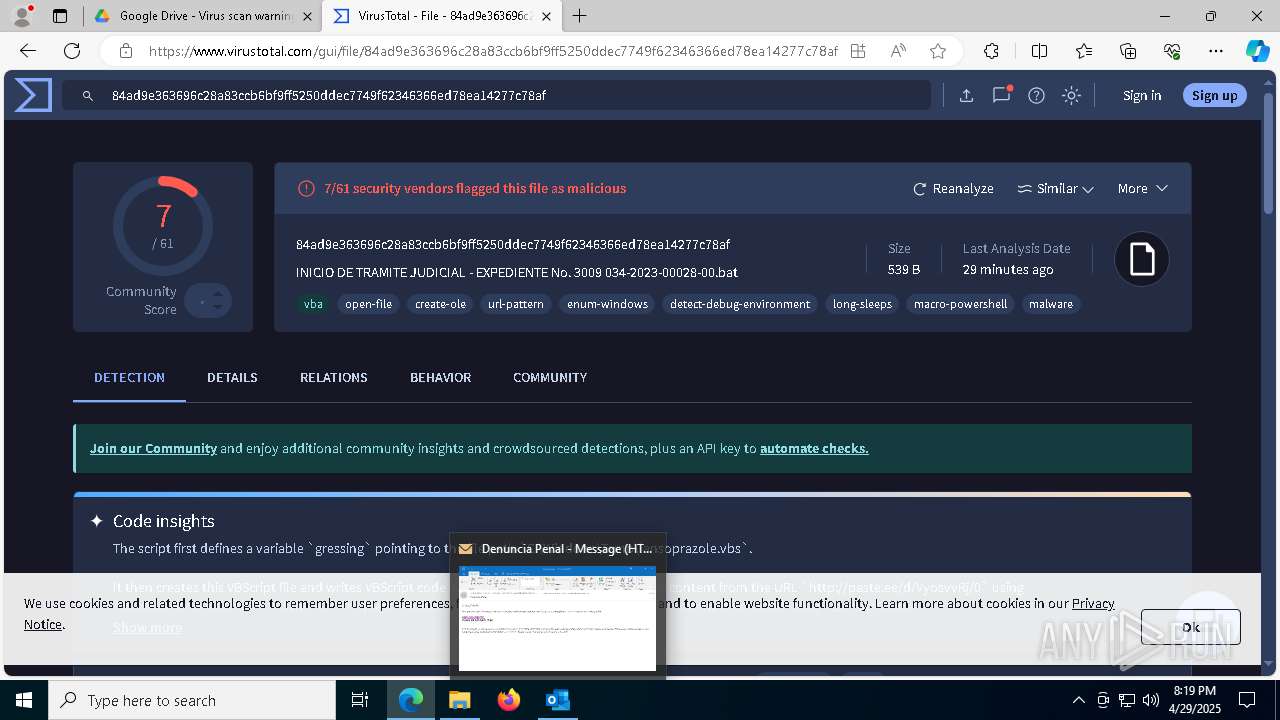Switch to the DETECTION tab

(129, 377)
